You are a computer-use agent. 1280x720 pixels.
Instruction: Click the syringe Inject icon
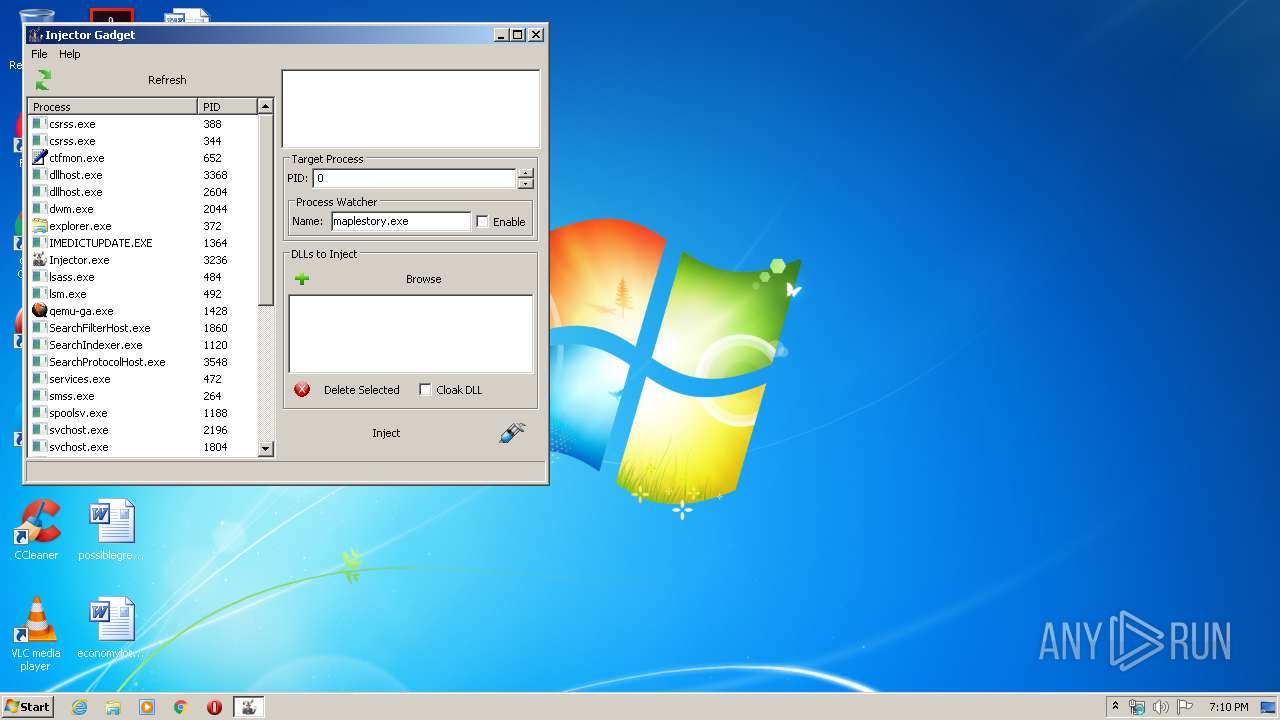pos(512,433)
